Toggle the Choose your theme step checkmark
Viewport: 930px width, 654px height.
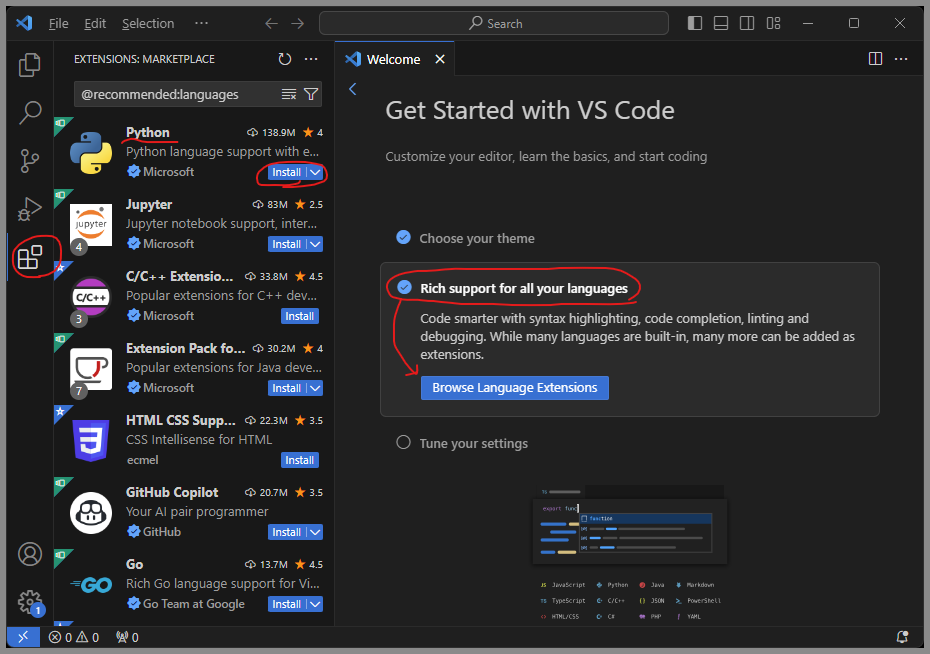[403, 237]
